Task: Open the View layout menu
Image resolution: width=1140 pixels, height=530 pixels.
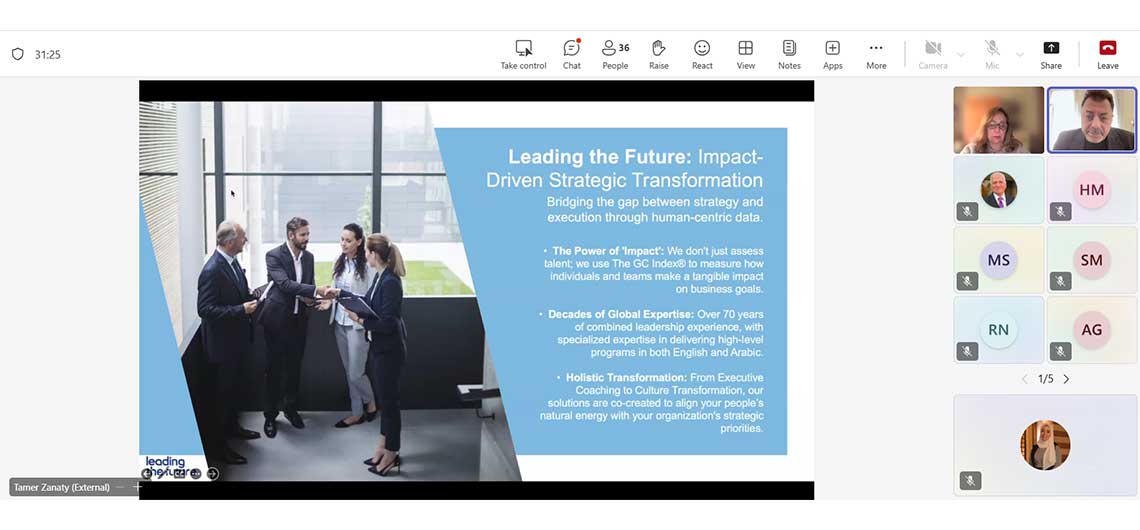Action: (745, 54)
